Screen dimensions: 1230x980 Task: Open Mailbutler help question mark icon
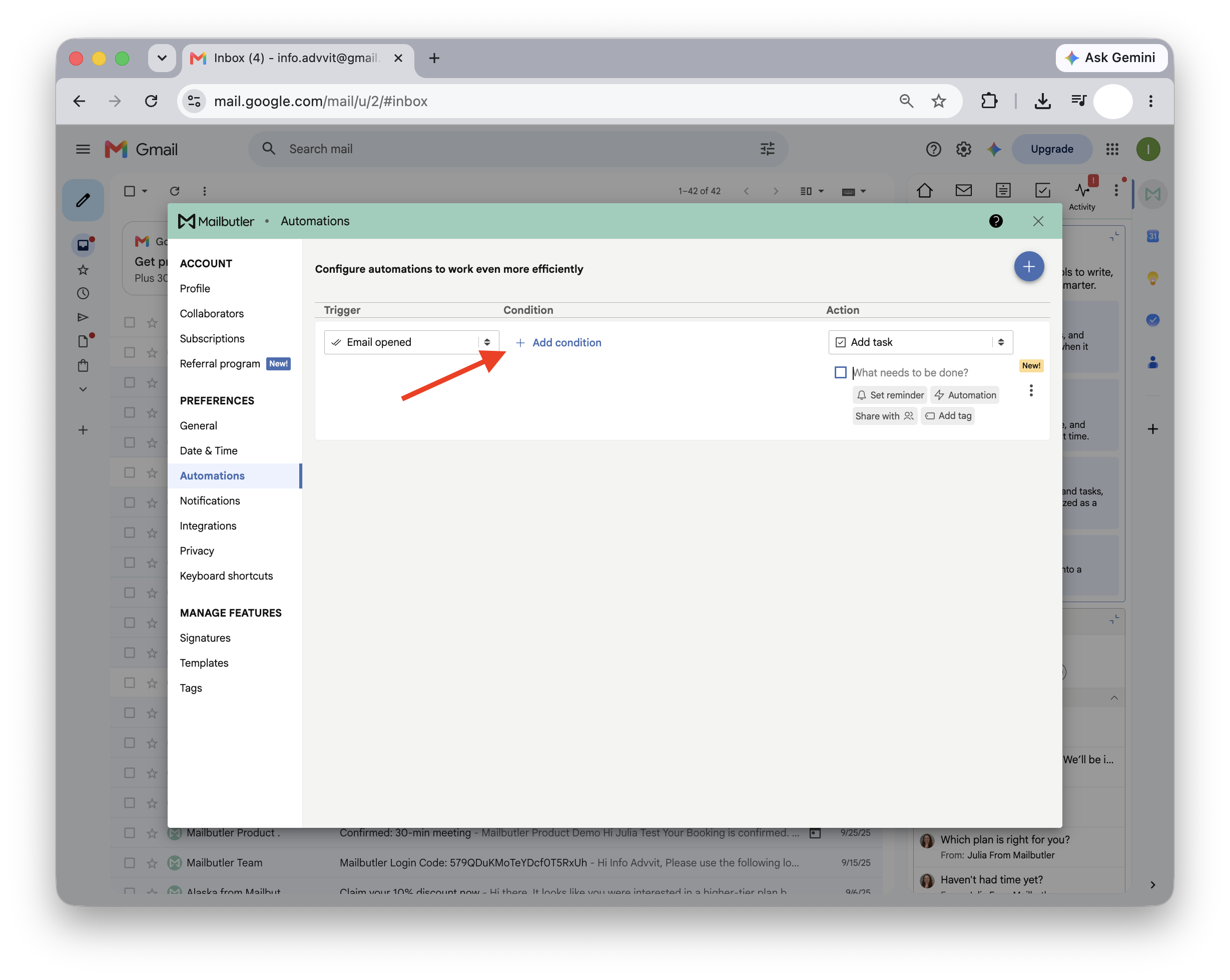(x=995, y=221)
